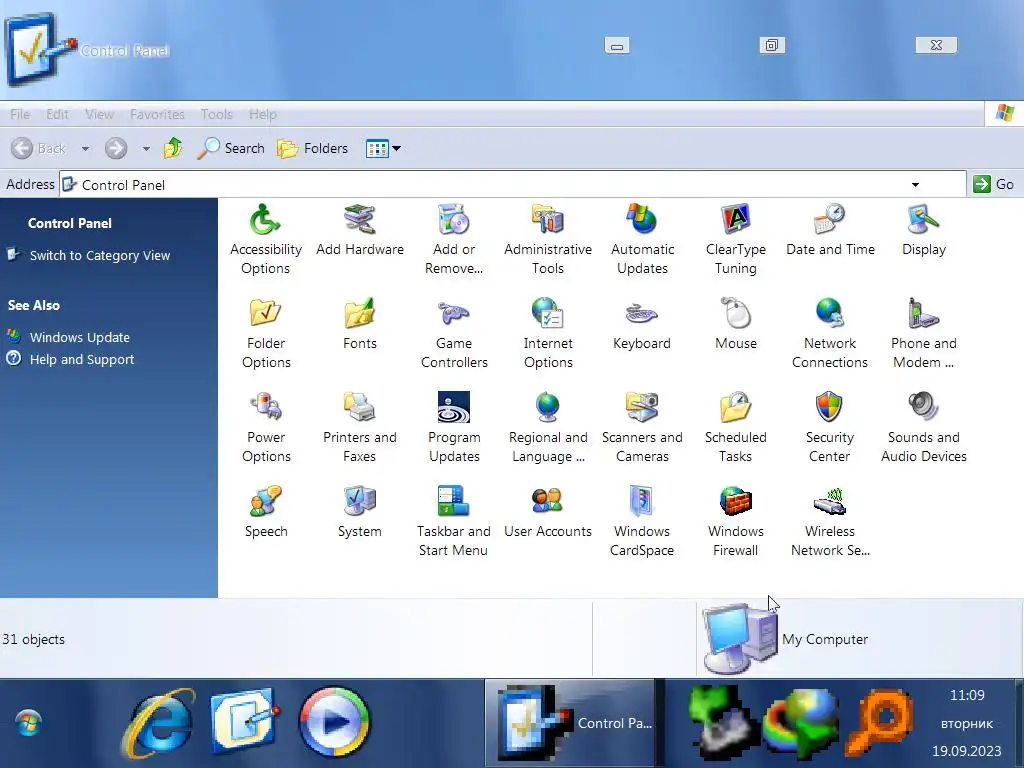Click Control Panel taskbar button
The height and width of the screenshot is (768, 1024).
(569, 723)
